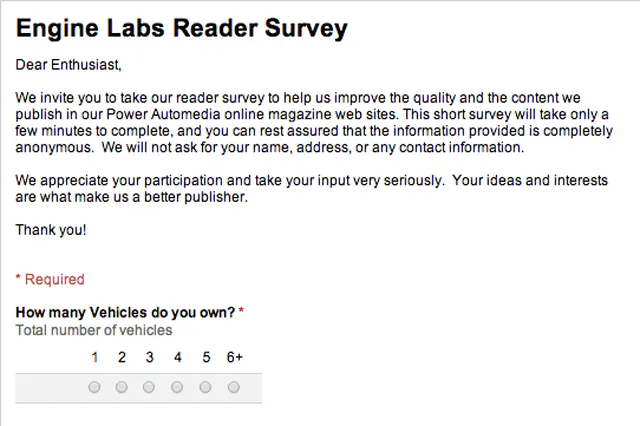Click the Engine Labs Reader Survey heading

tap(182, 28)
